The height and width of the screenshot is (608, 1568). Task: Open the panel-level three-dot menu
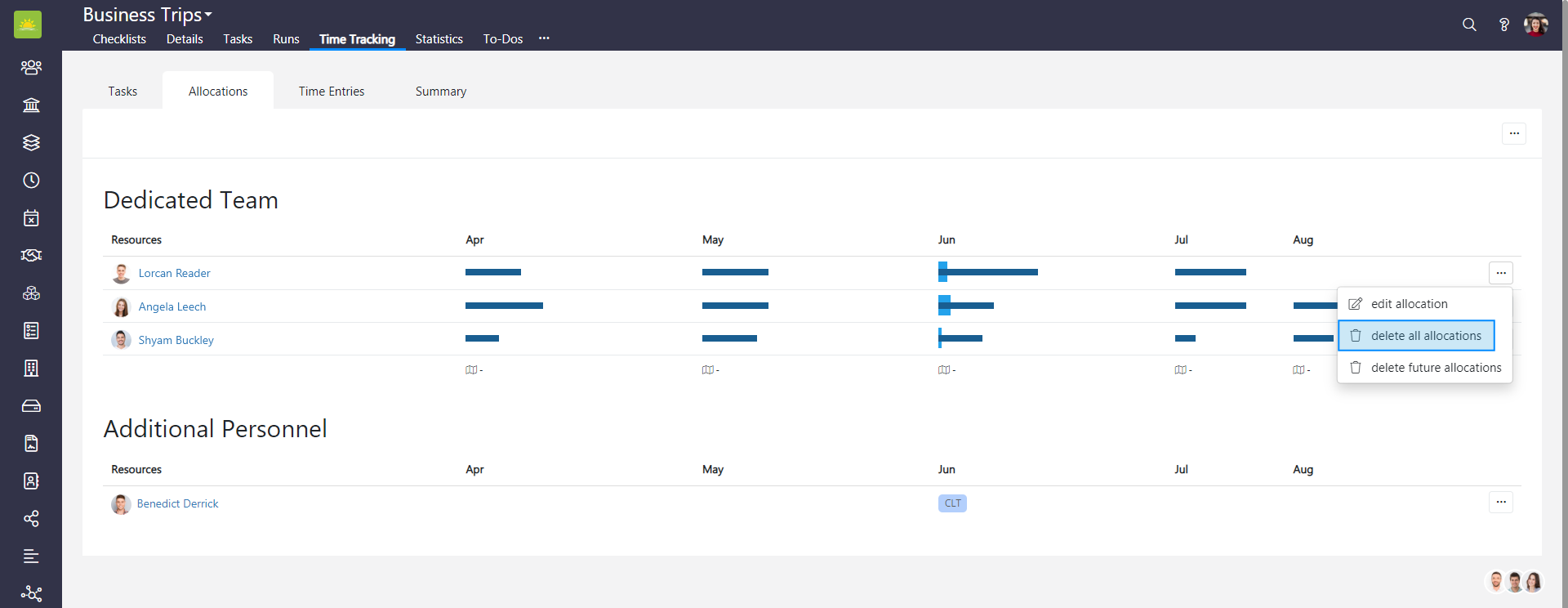point(1513,133)
